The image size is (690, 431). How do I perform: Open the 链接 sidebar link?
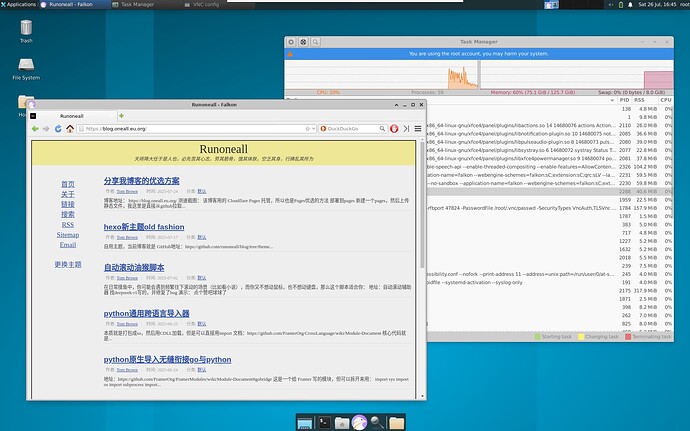tap(68, 204)
